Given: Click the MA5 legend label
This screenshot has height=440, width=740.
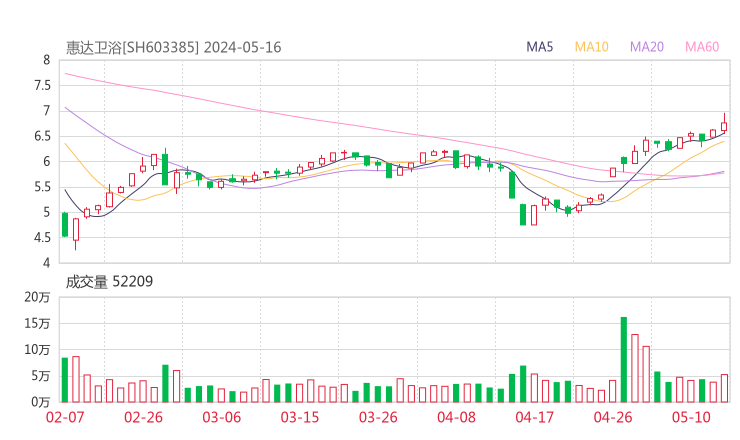Looking at the screenshot, I should pyautogui.click(x=539, y=47).
